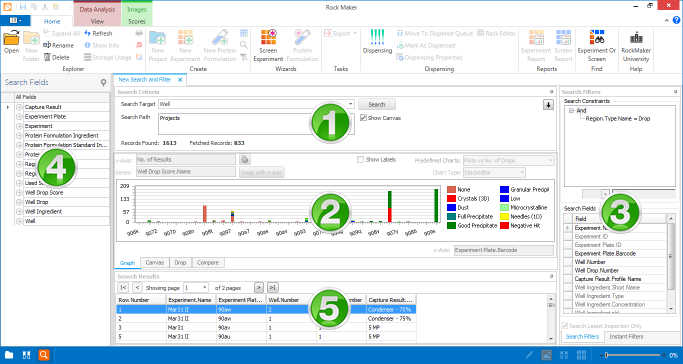Open the Dispensing tool
The image size is (683, 364).
(x=377, y=42)
